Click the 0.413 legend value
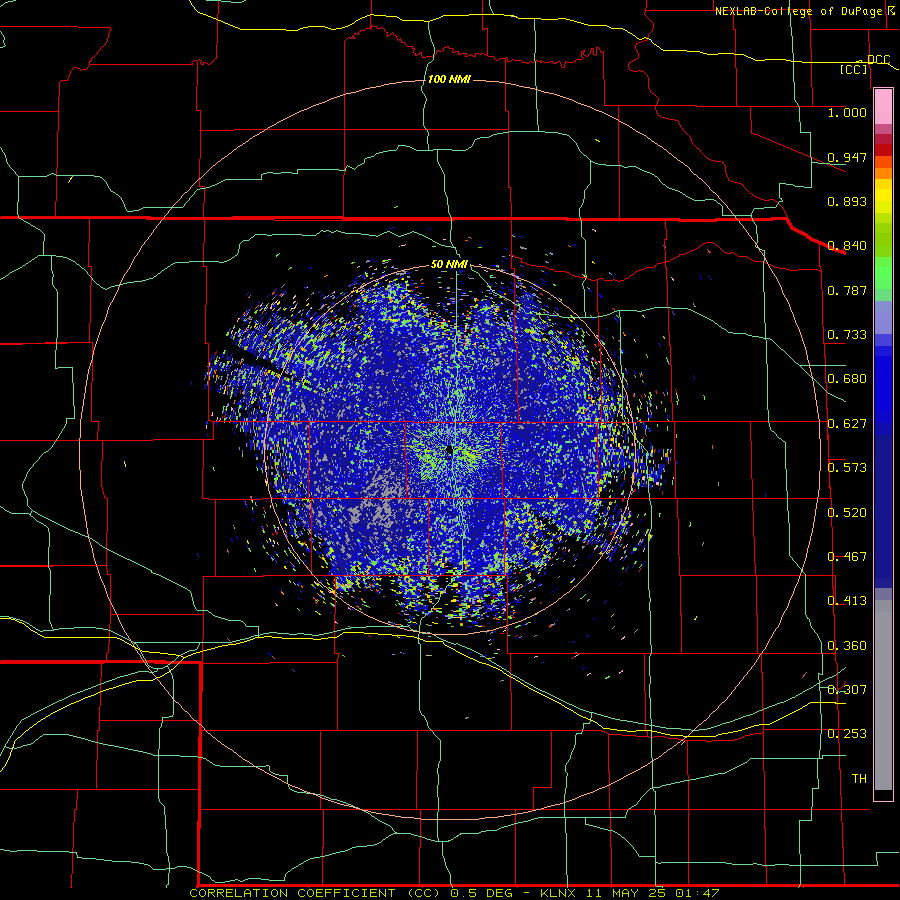 click(847, 601)
